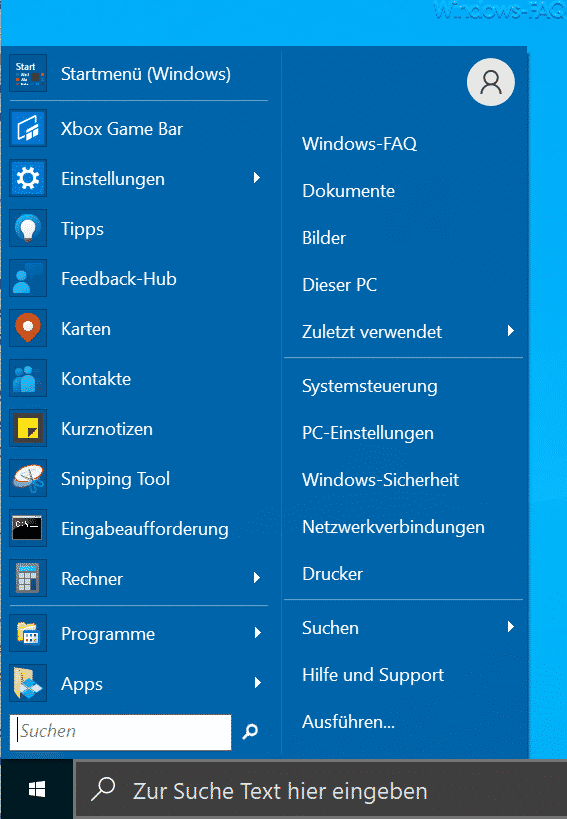567x819 pixels.
Task: Launch Feedback-Hub via its icon
Action: click(x=28, y=278)
